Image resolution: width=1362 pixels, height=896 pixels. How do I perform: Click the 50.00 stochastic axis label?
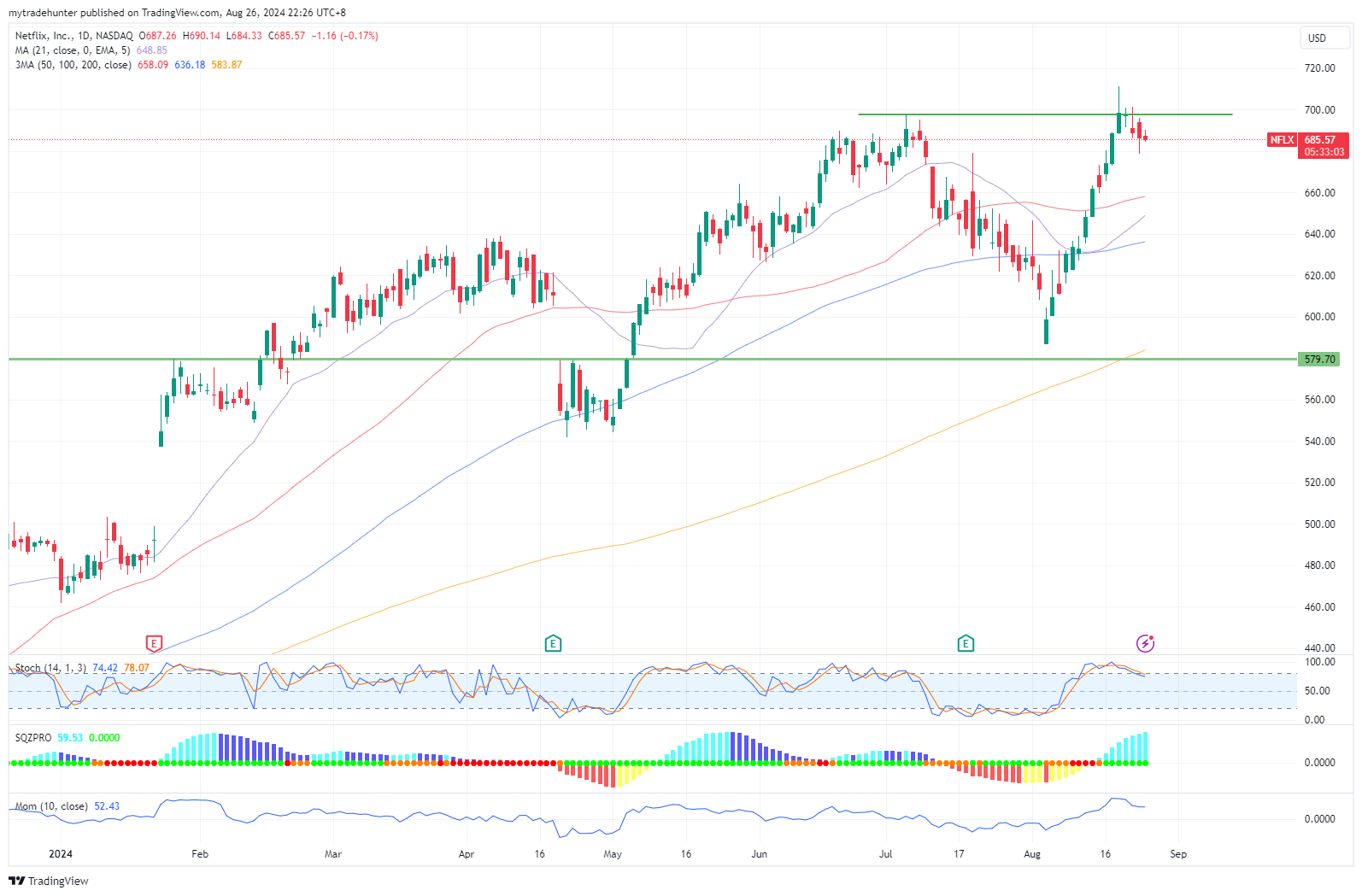click(1318, 691)
